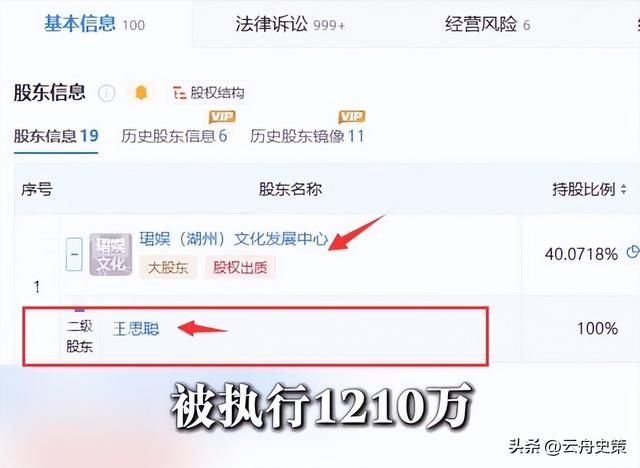
Task: Select the 历史股东镜像 11 sub-tab
Action: coord(307,136)
